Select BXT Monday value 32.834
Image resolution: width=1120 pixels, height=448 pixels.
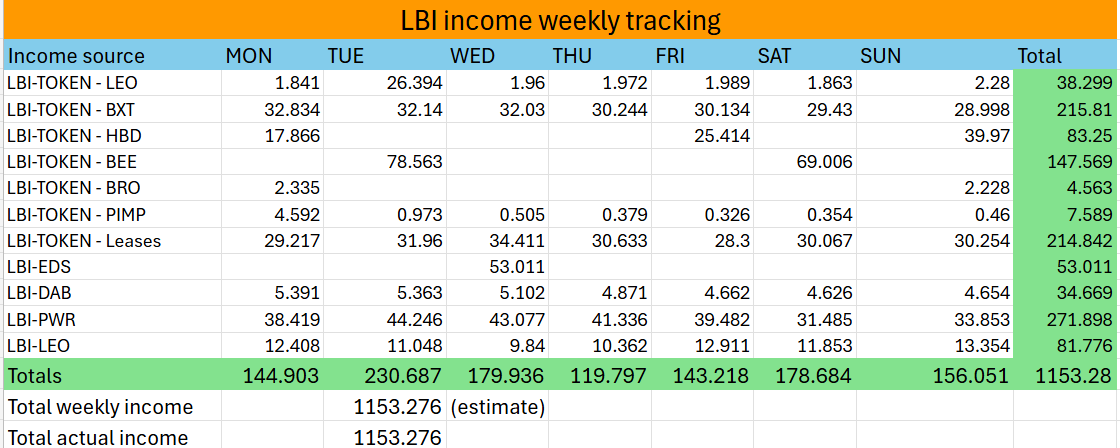(x=272, y=110)
